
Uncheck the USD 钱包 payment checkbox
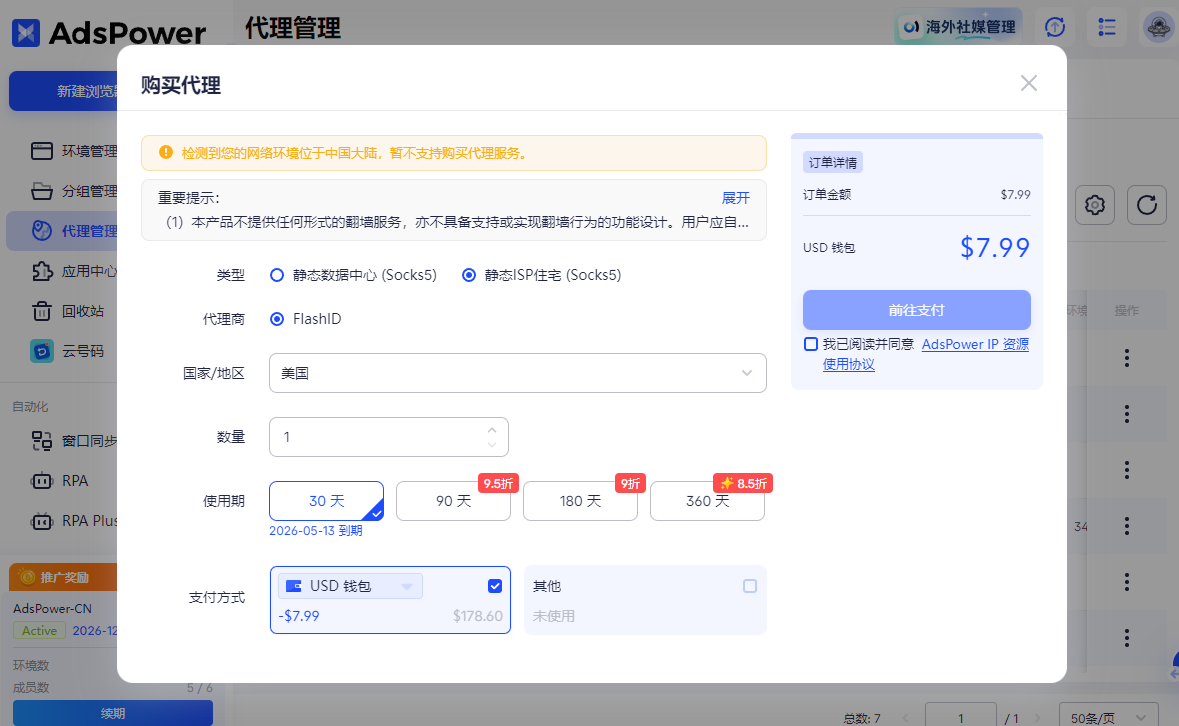click(494, 586)
